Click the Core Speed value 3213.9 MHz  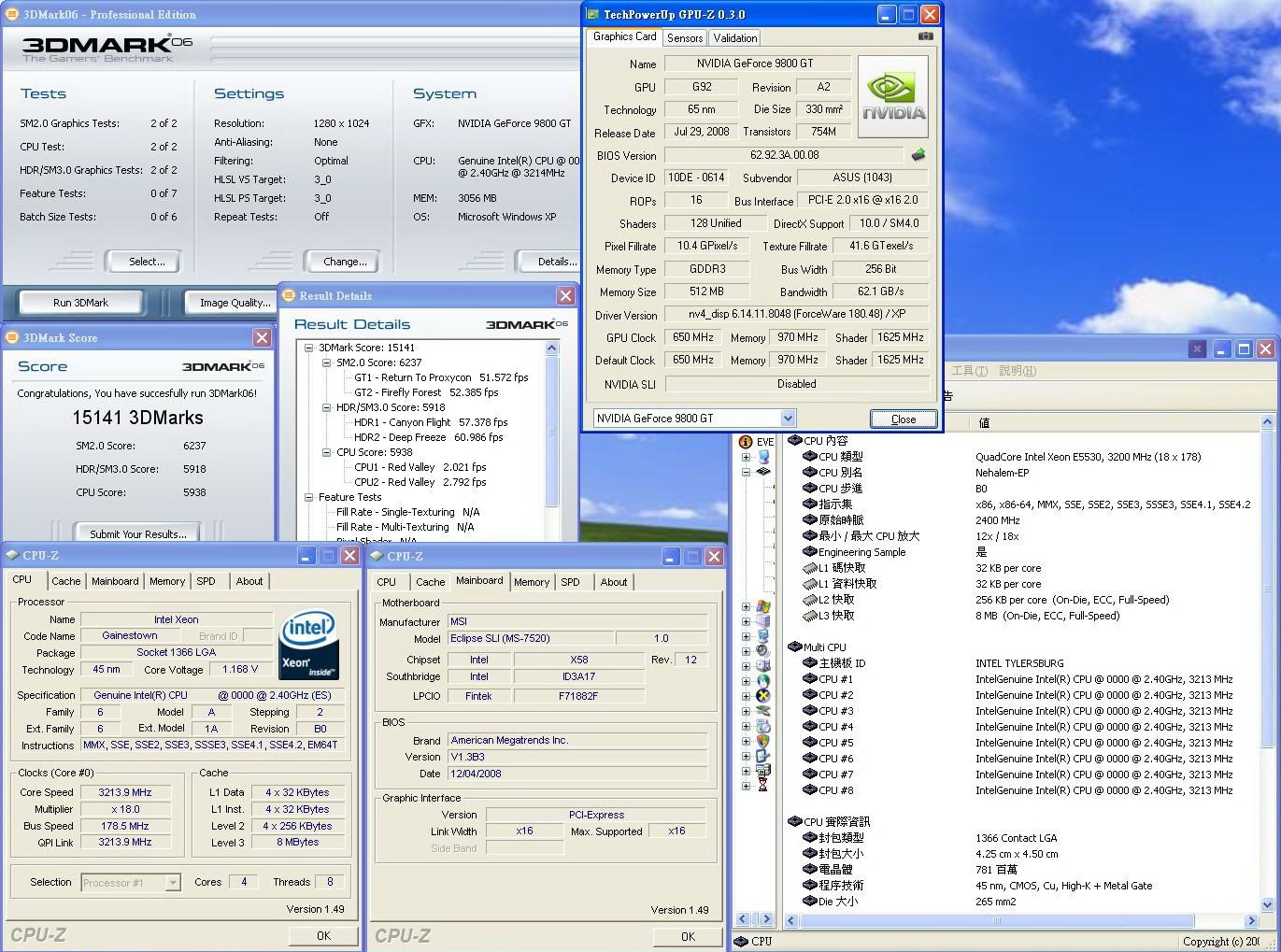click(125, 792)
